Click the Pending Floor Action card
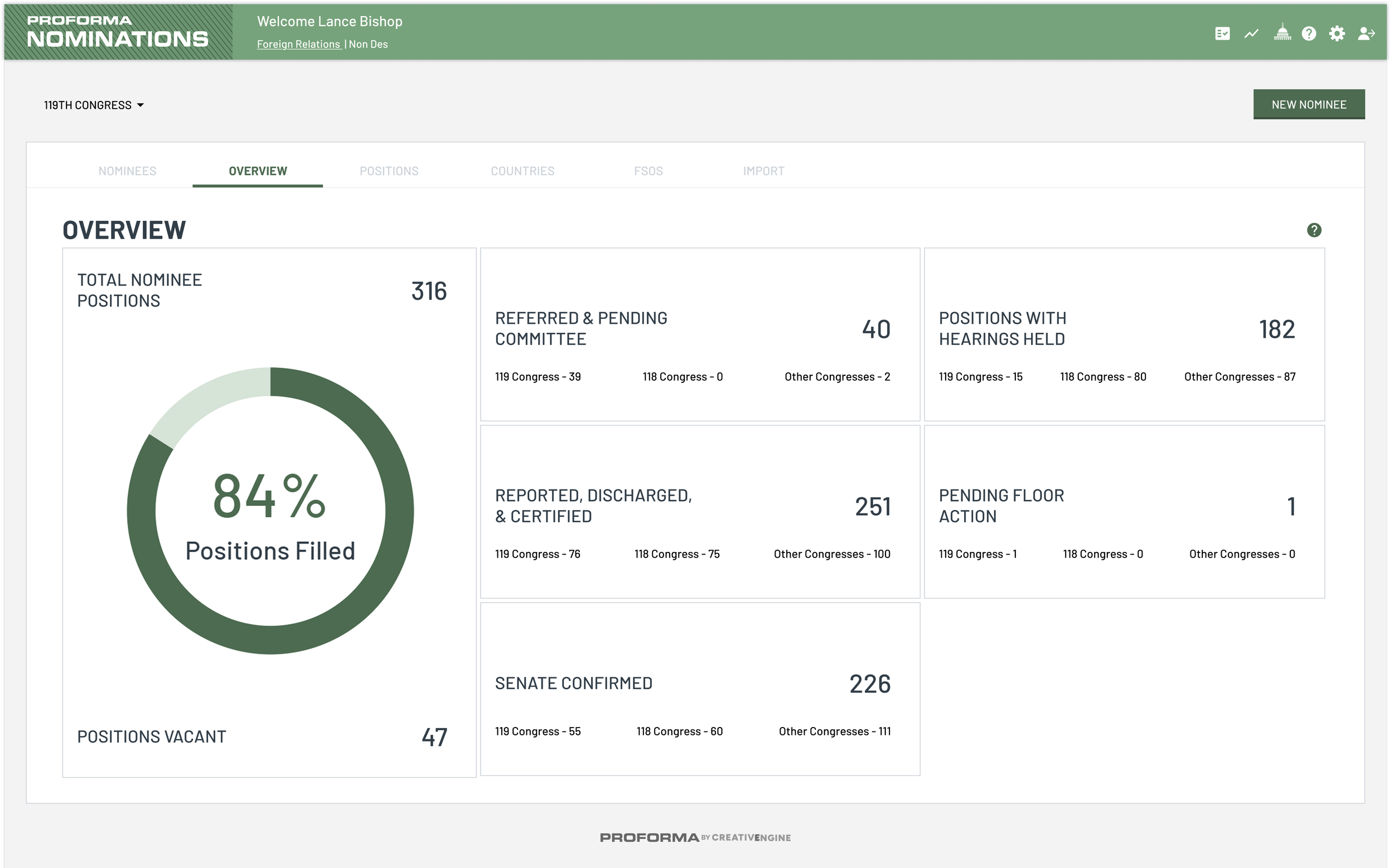 1124,512
